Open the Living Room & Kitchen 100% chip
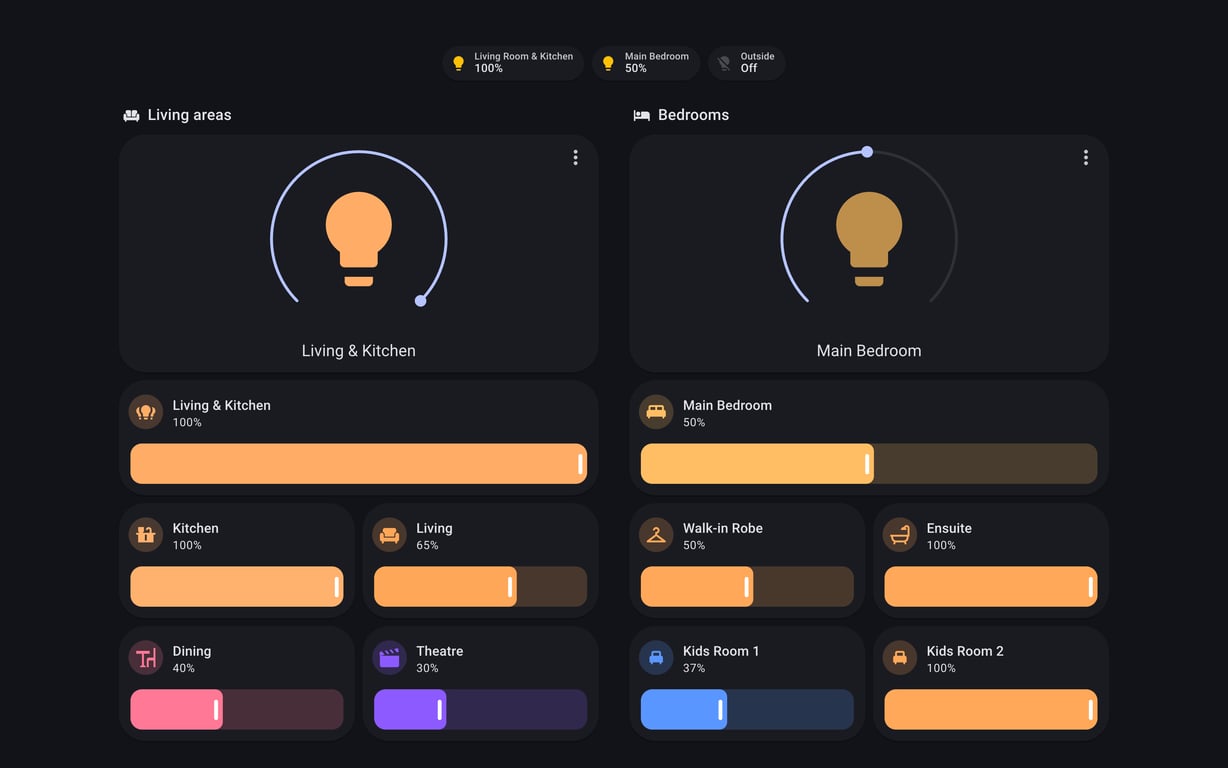Screen dimensions: 1228x768 point(513,63)
